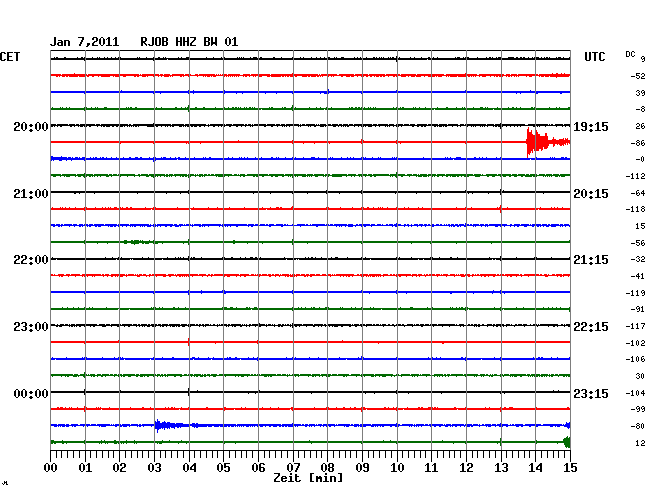Select the DC value "-91"

click(x=638, y=310)
